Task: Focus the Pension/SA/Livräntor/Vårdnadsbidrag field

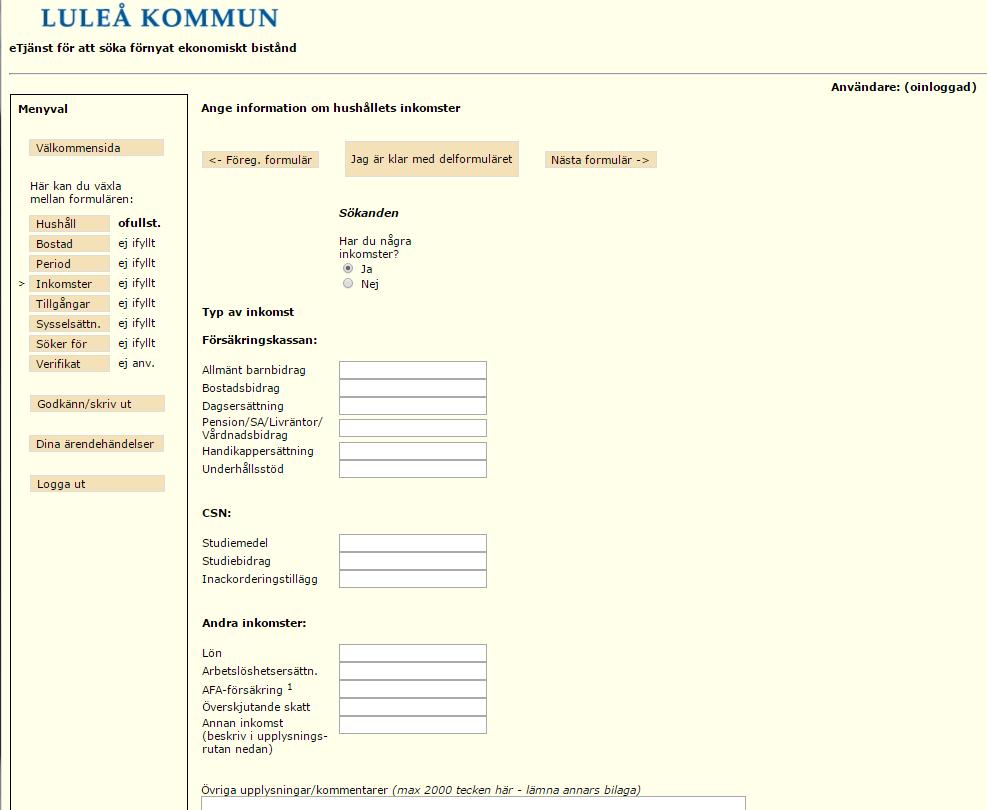Action: point(413,428)
